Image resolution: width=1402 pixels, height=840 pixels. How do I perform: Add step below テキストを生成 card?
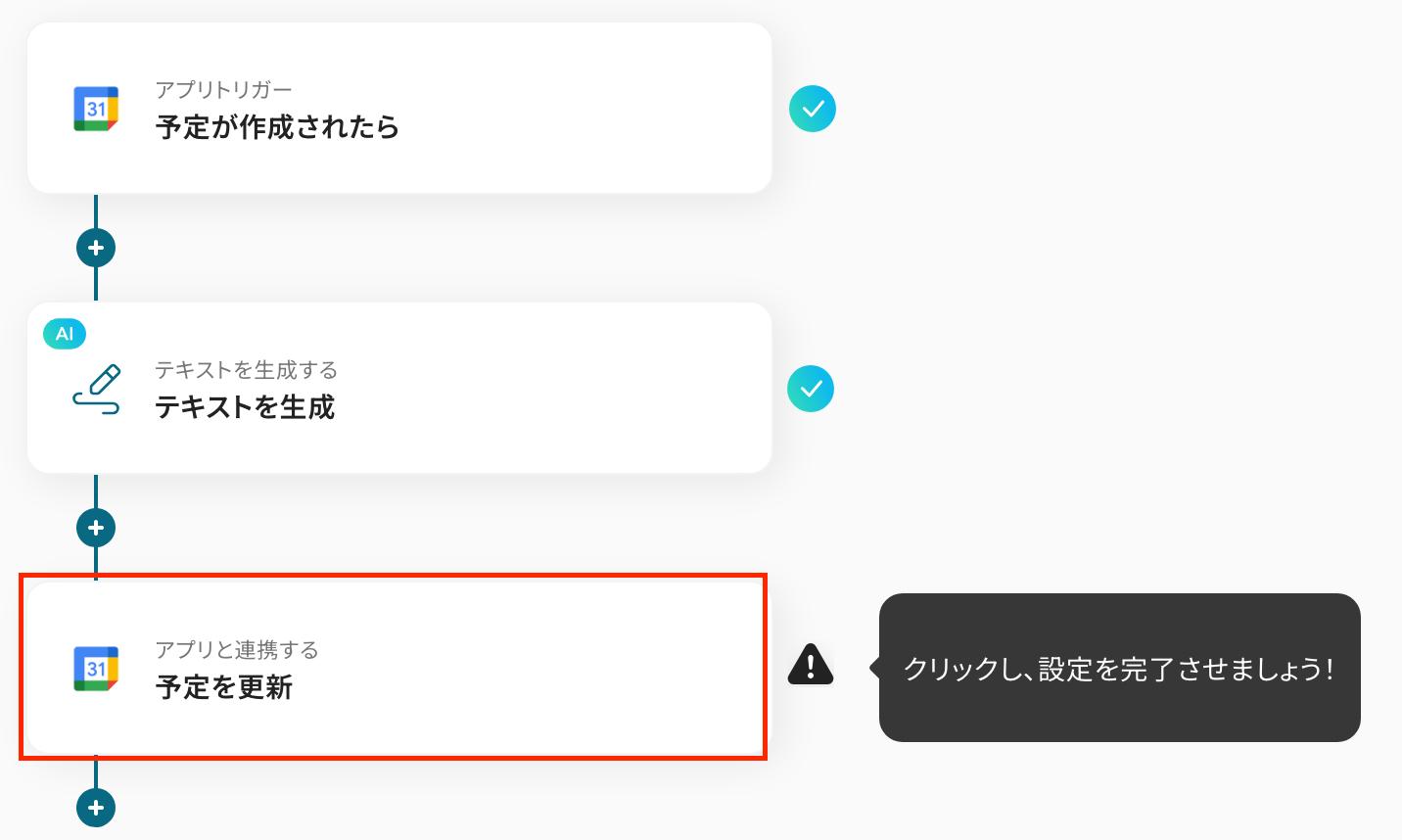coord(96,528)
